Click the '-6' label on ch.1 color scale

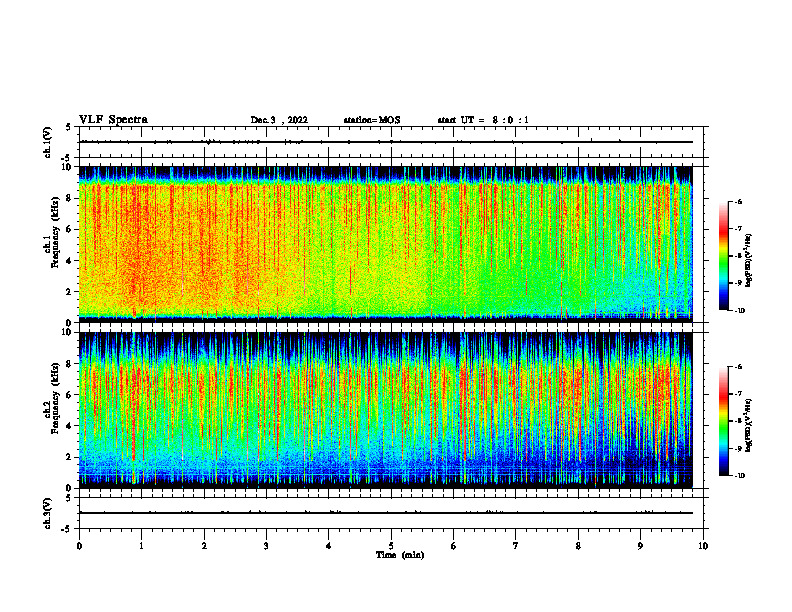738,201
